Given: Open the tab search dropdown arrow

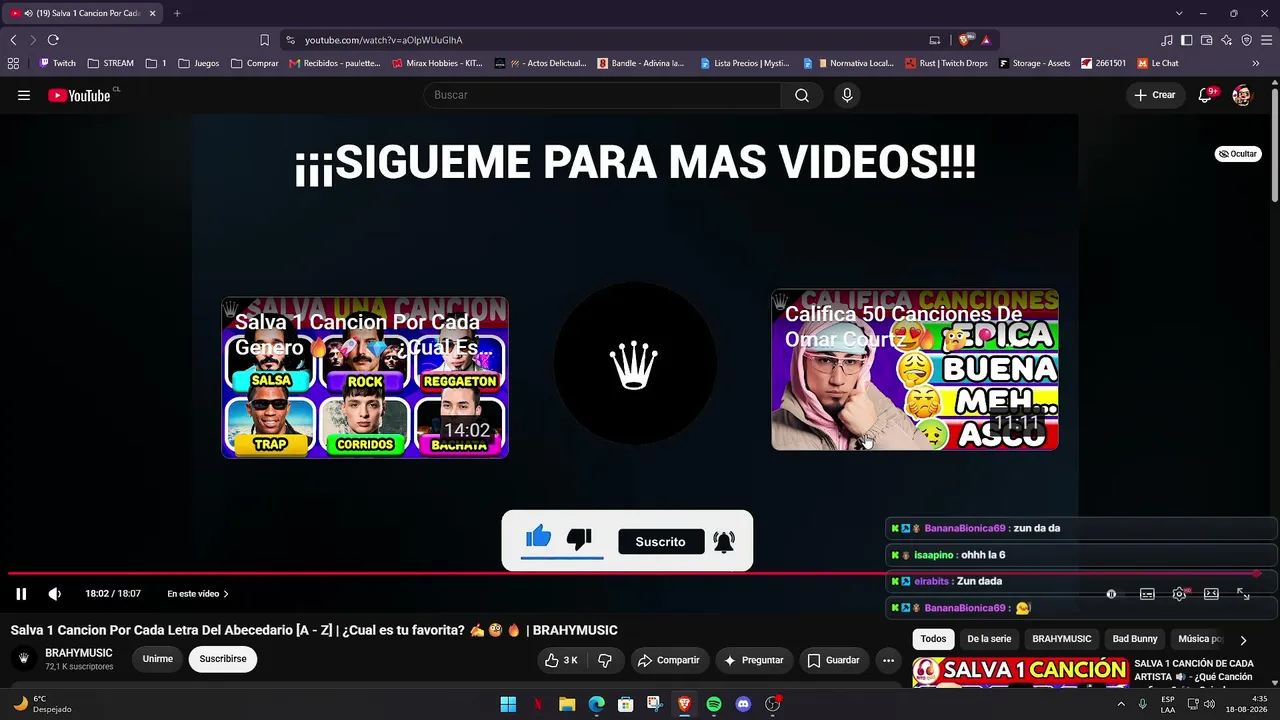Looking at the screenshot, I should [x=1179, y=13].
